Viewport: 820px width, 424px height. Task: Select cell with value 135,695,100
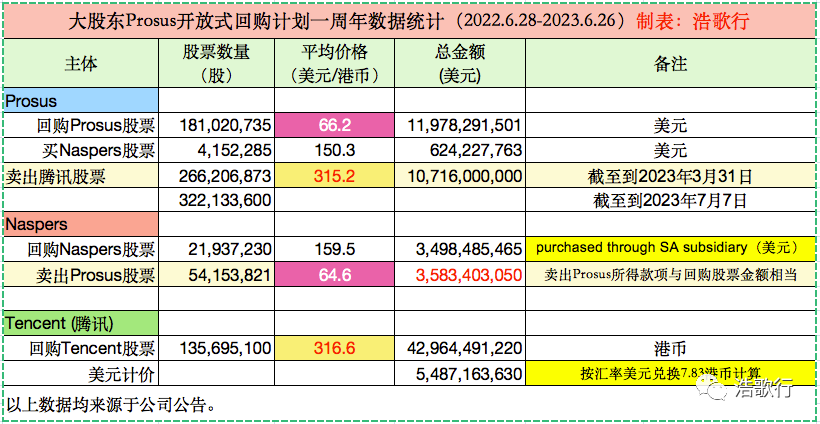[x=217, y=348]
